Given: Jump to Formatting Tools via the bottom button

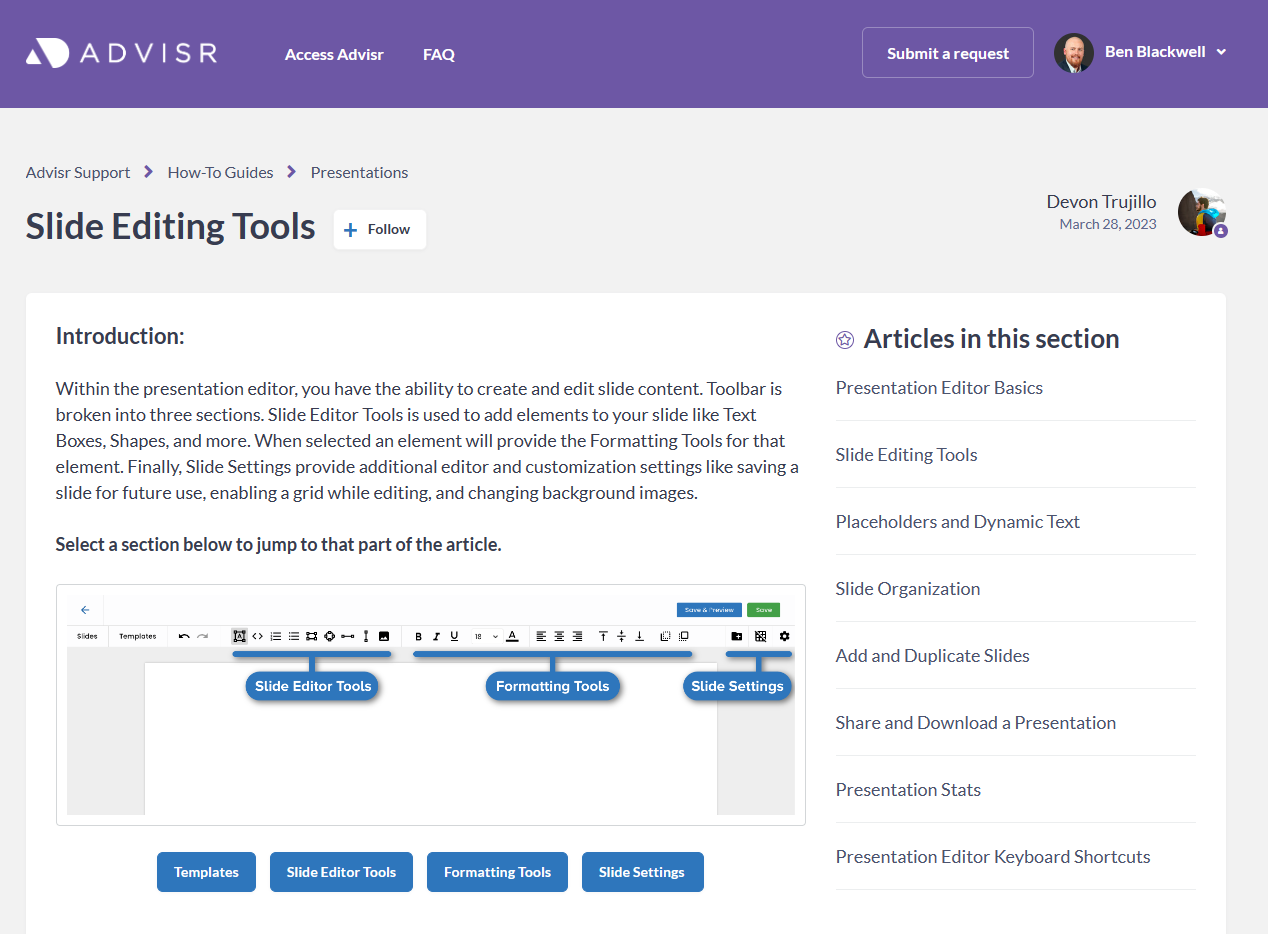Looking at the screenshot, I should coord(497,872).
